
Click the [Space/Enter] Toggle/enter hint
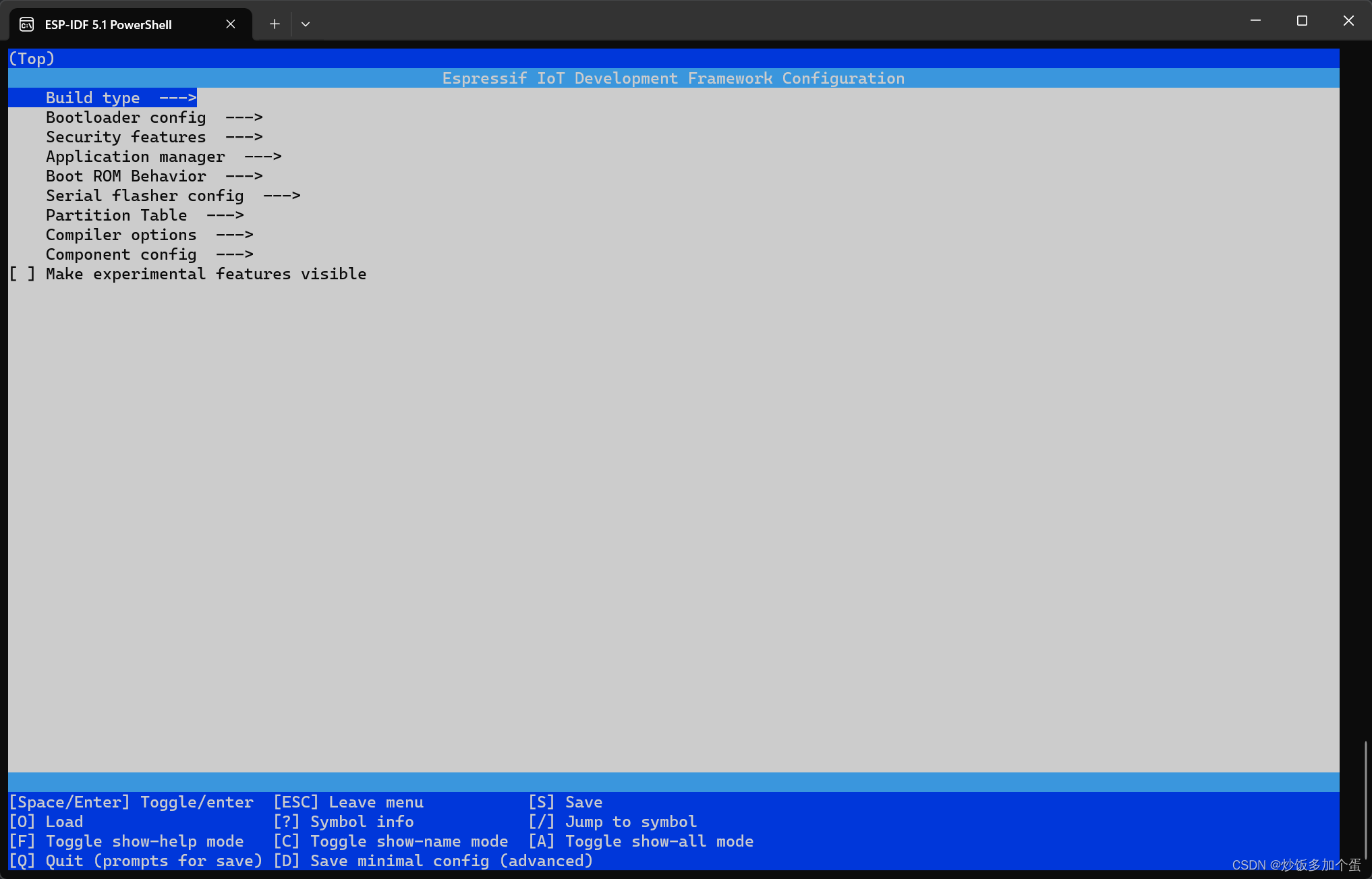[x=132, y=802]
